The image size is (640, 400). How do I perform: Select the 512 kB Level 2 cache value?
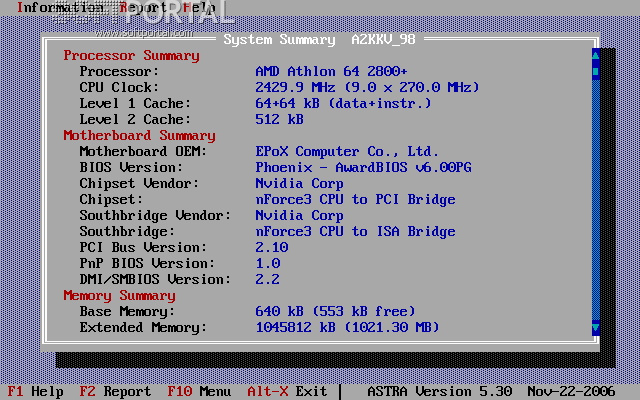pyautogui.click(x=279, y=119)
